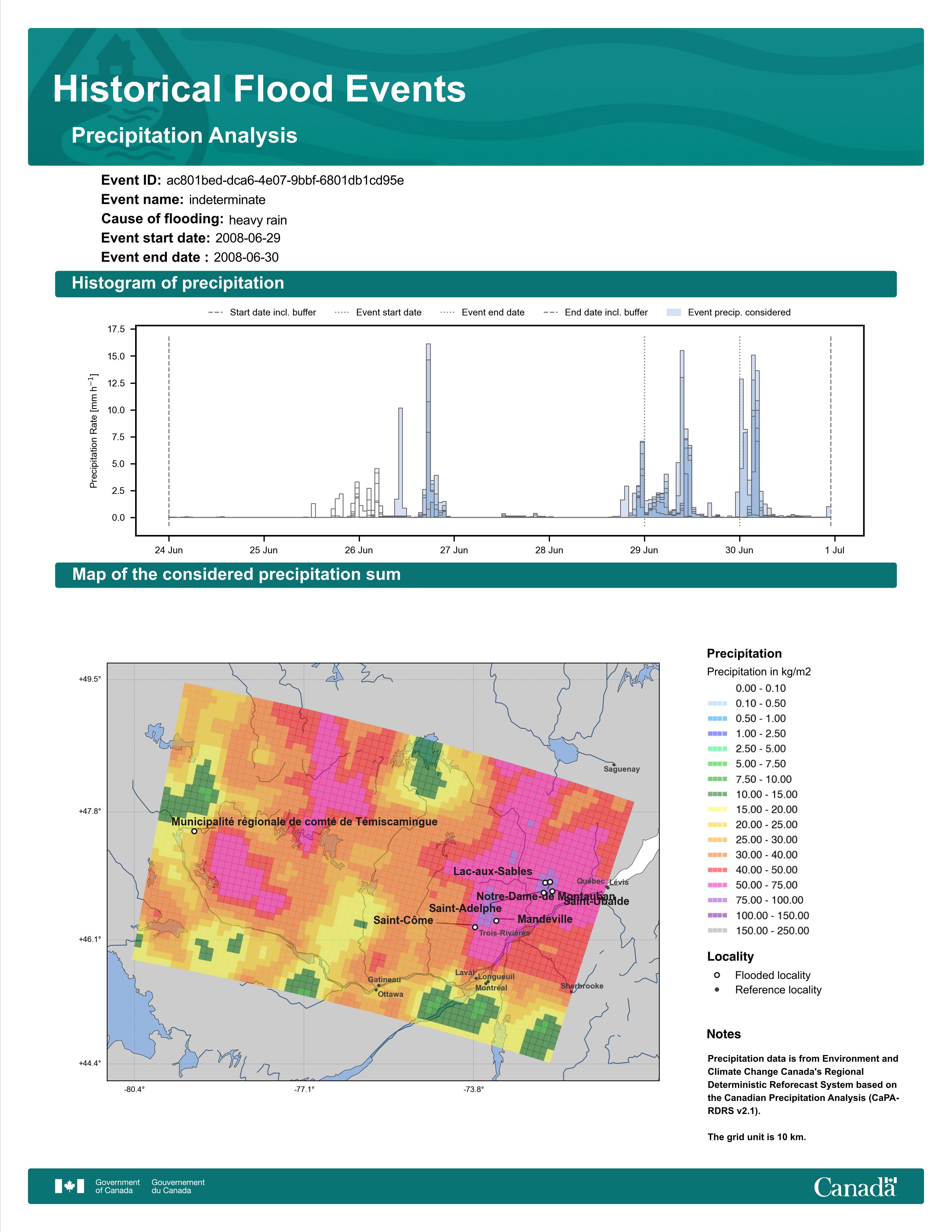Click the Québec city map label
The image size is (952, 1232).
coord(591,881)
